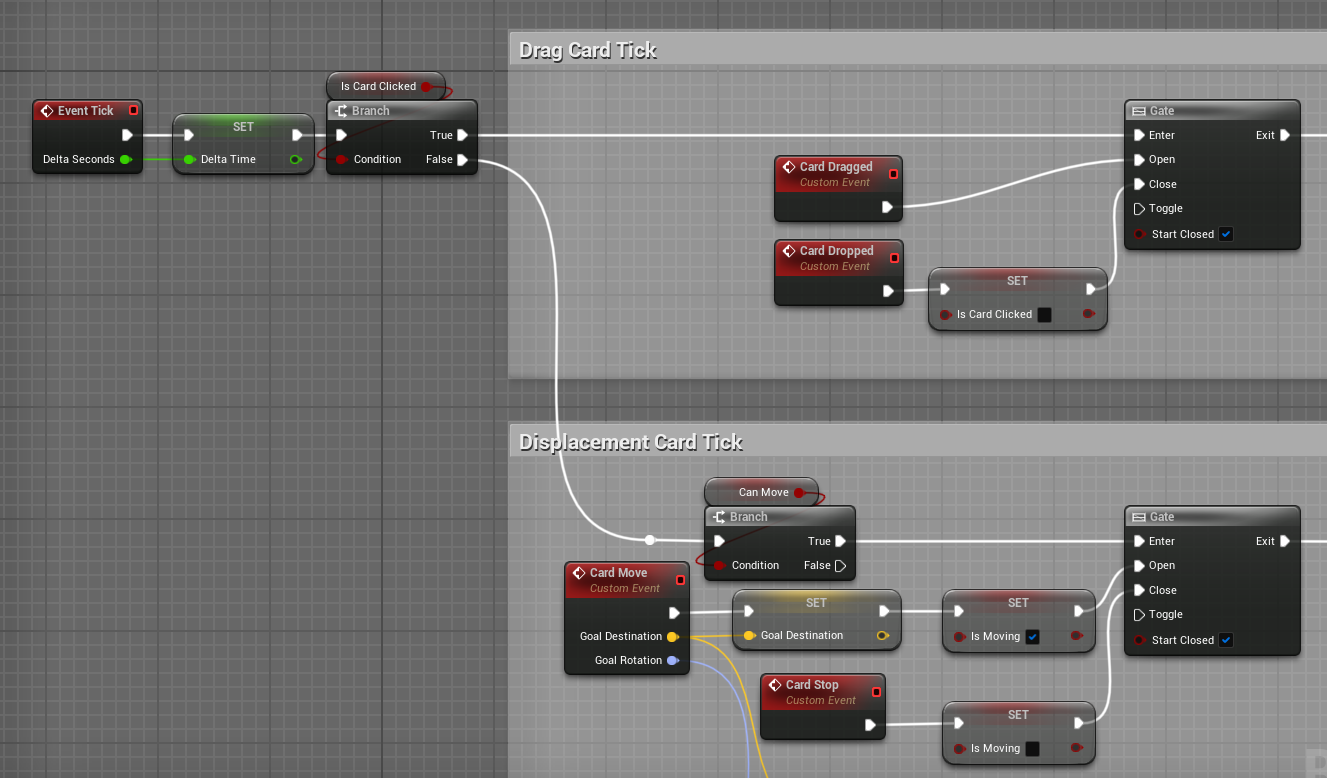Viewport: 1327px width, 778px height.
Task: Click the Exit pin of the Displacement Card Tick Gate
Action: [x=1285, y=541]
